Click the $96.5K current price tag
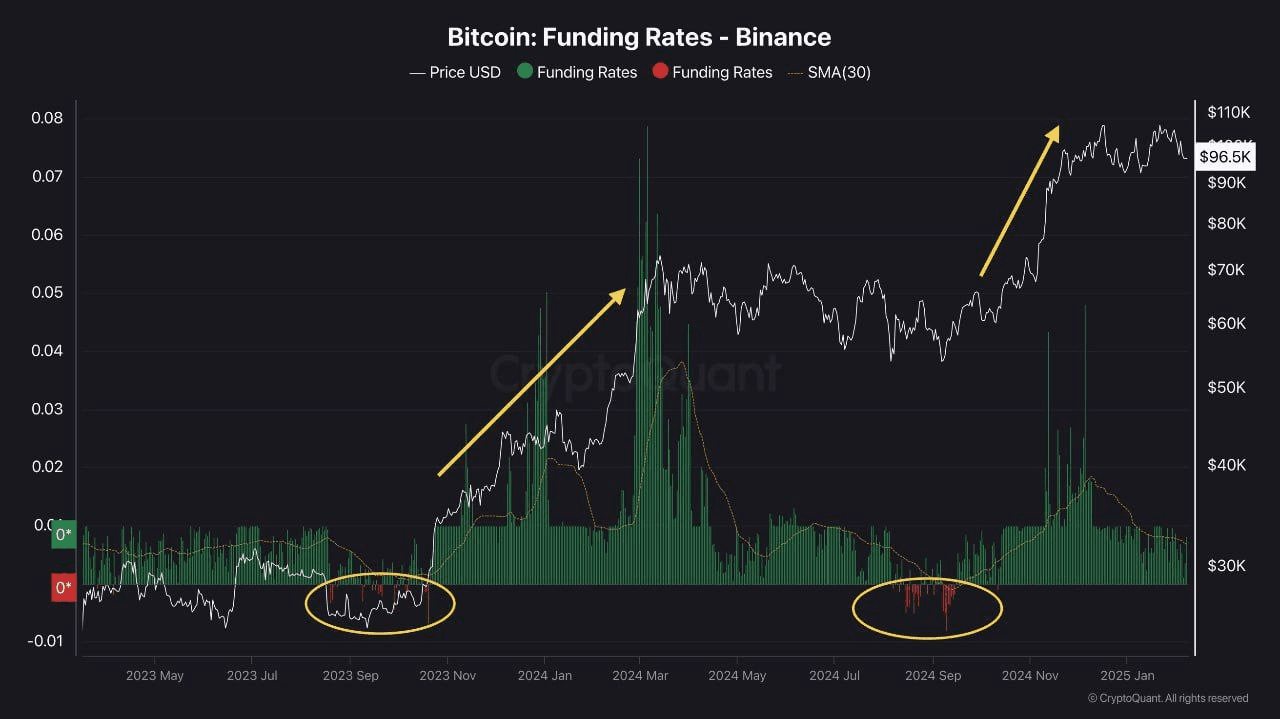 coord(1225,158)
